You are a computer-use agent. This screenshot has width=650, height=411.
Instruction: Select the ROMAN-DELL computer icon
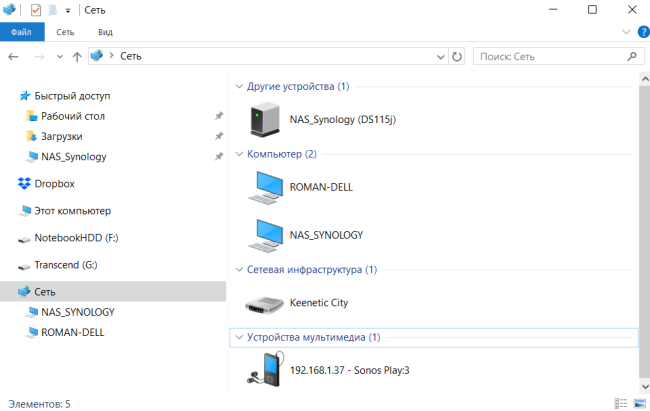[267, 187]
